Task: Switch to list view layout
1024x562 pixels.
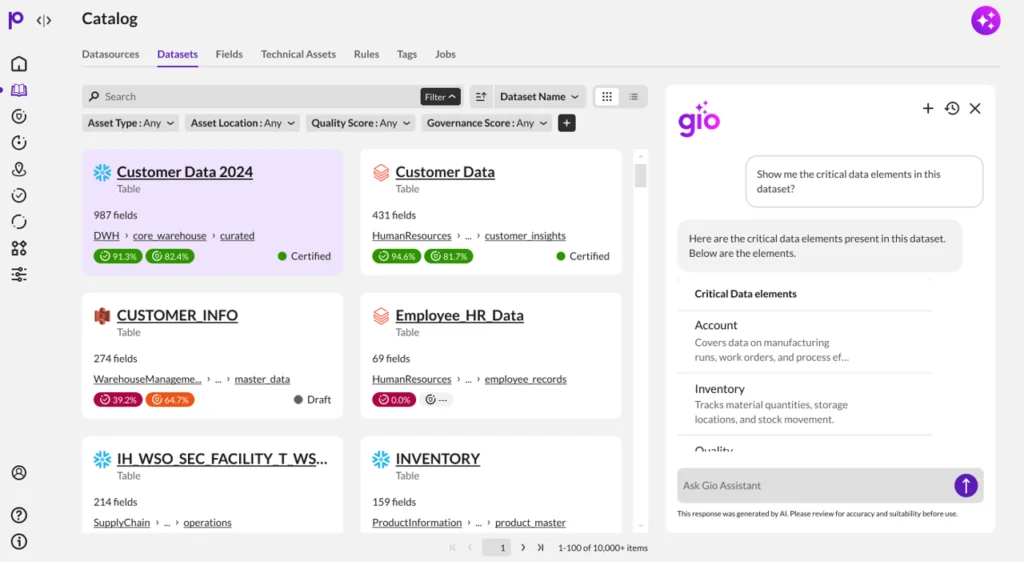Action: [x=633, y=97]
